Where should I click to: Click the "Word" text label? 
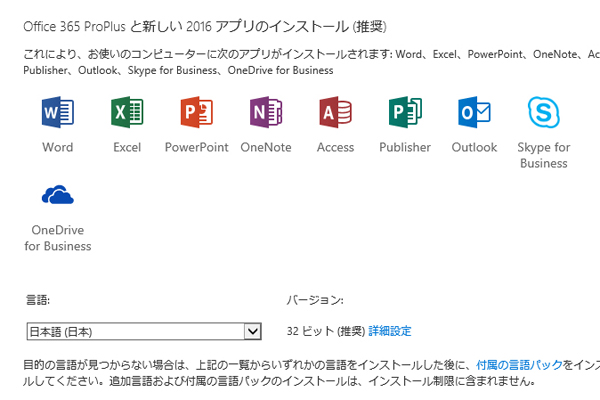[58, 147]
